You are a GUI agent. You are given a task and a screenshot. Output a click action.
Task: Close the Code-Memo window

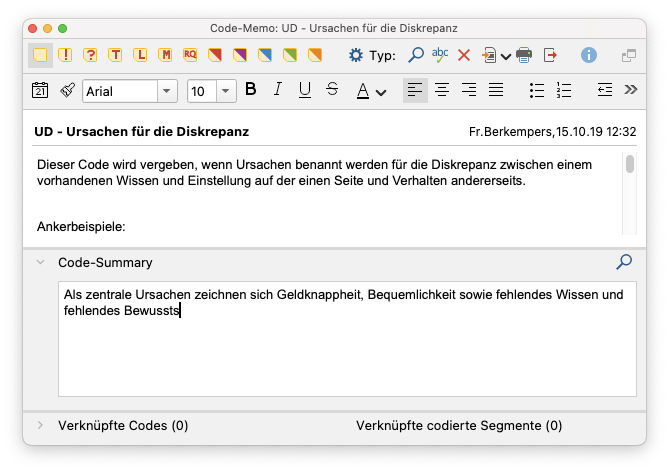click(x=32, y=29)
